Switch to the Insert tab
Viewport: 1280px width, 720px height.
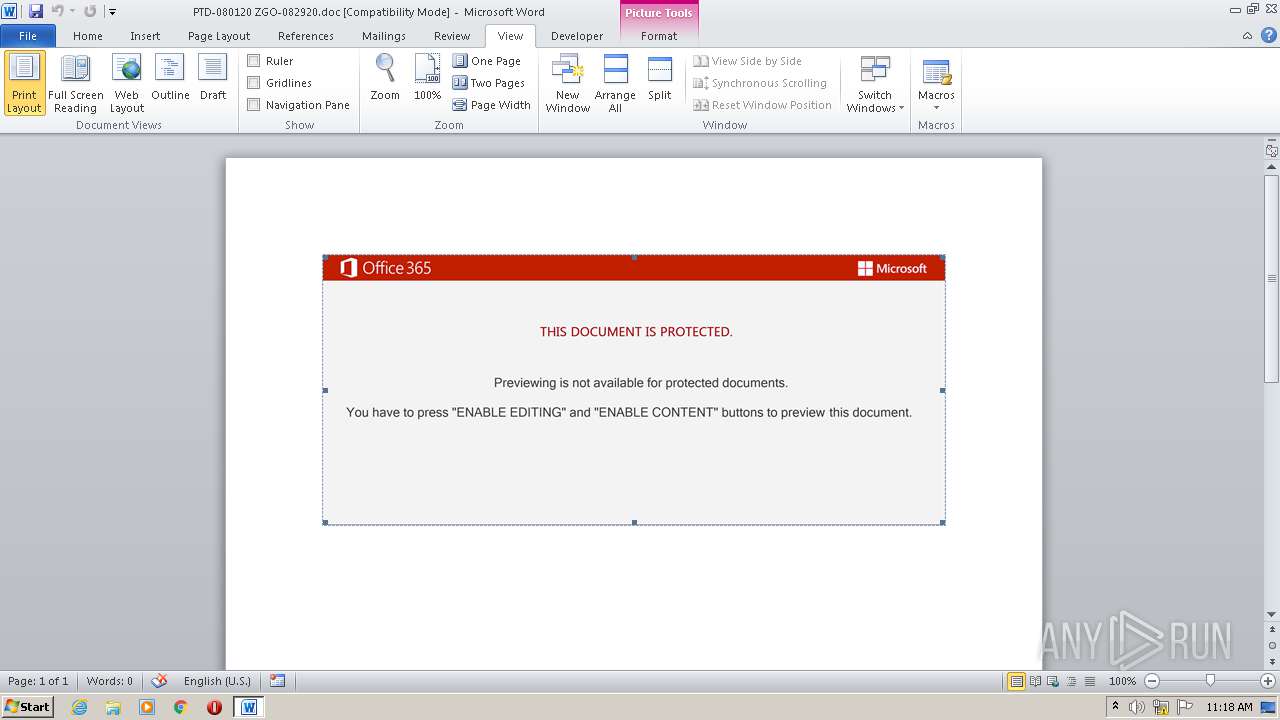[145, 36]
